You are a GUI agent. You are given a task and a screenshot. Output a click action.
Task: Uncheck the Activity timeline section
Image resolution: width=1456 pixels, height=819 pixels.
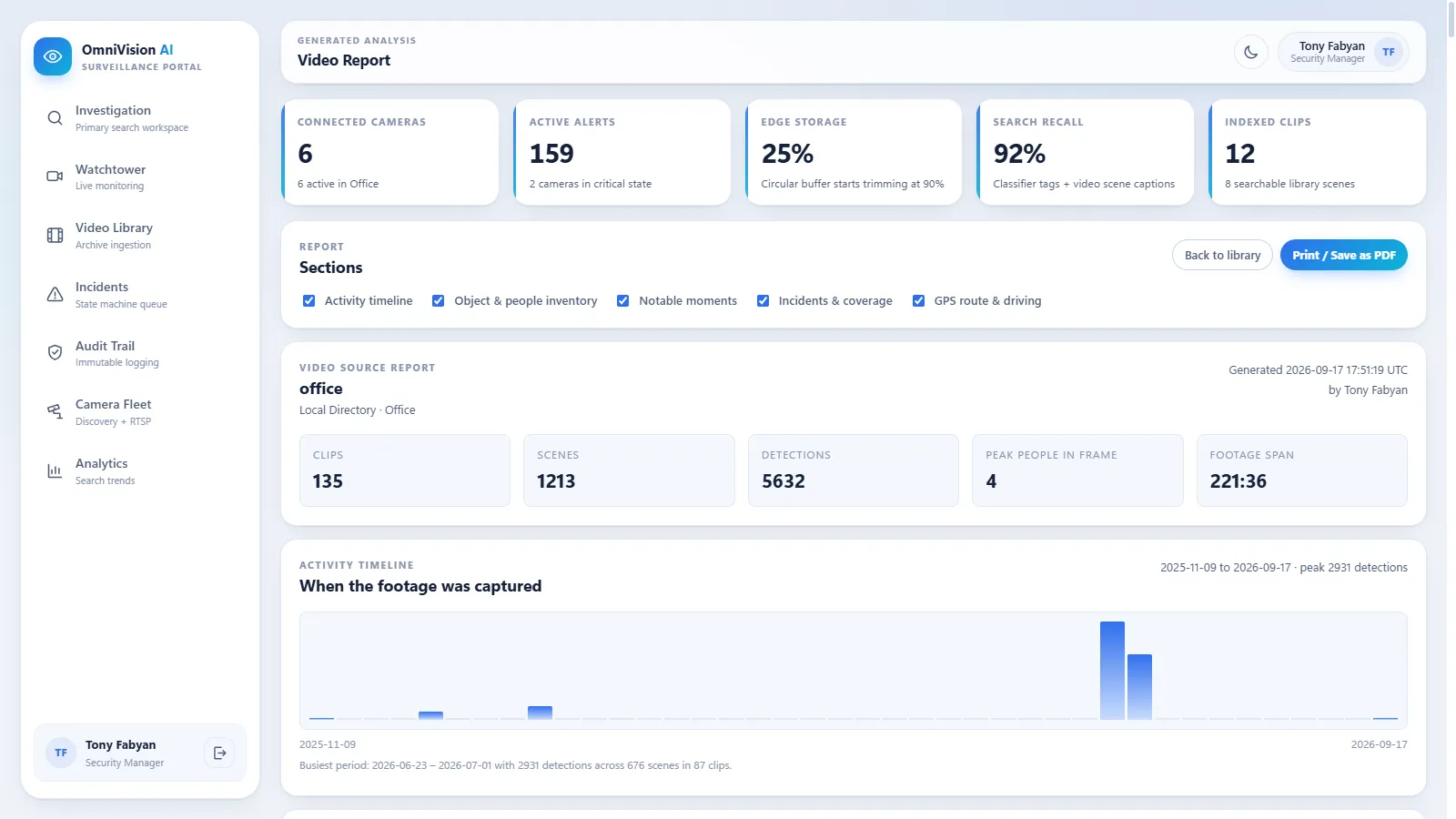click(x=309, y=300)
